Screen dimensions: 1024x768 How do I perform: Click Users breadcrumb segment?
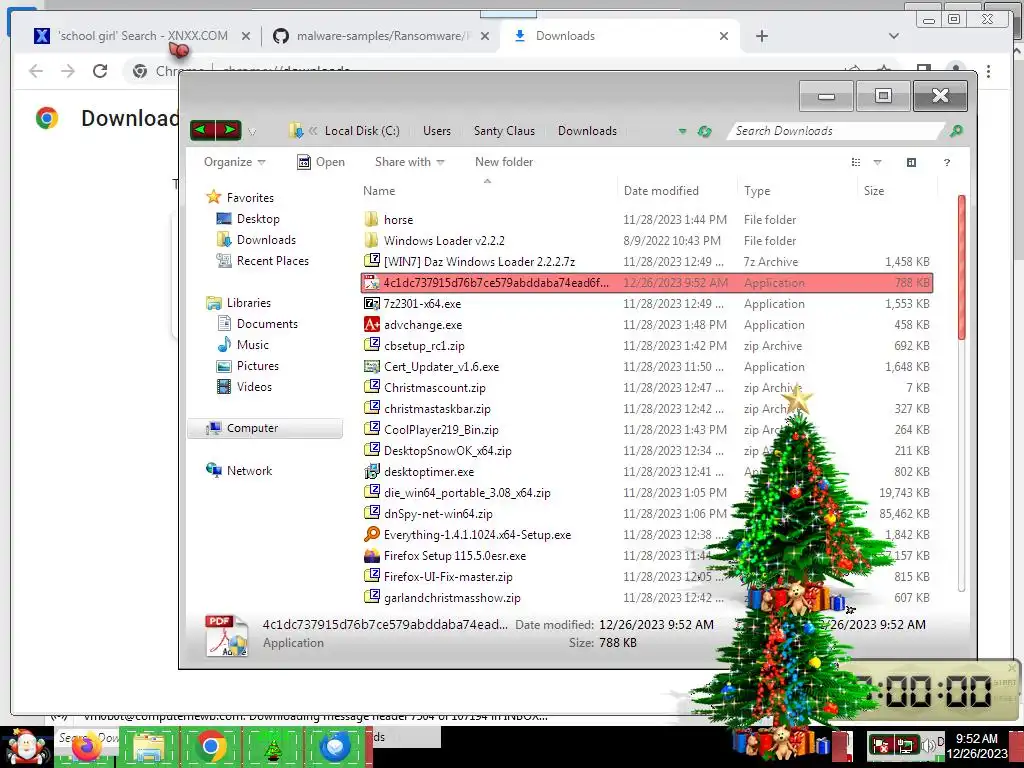pyautogui.click(x=436, y=131)
